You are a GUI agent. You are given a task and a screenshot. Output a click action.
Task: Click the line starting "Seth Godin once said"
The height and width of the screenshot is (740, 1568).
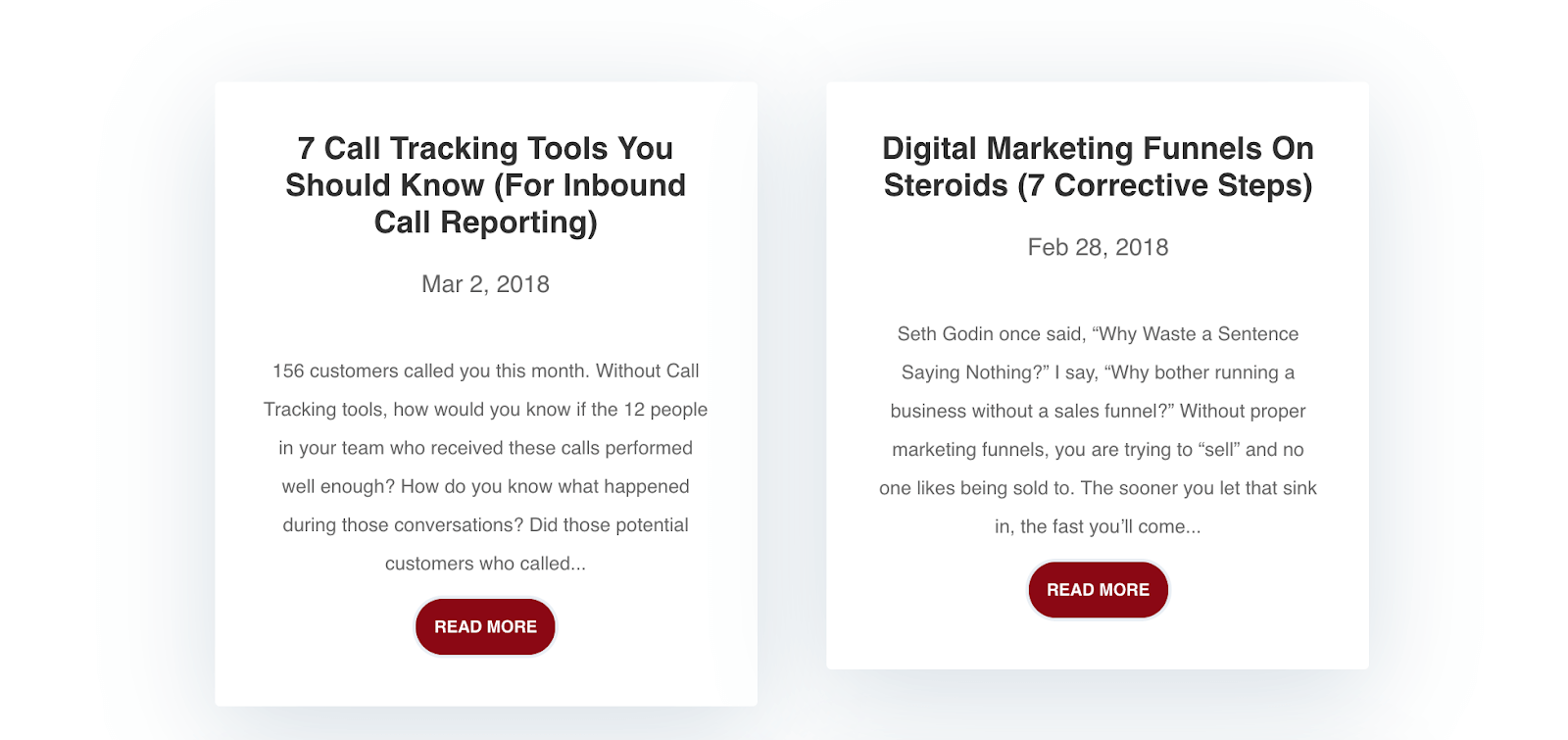[1098, 334]
